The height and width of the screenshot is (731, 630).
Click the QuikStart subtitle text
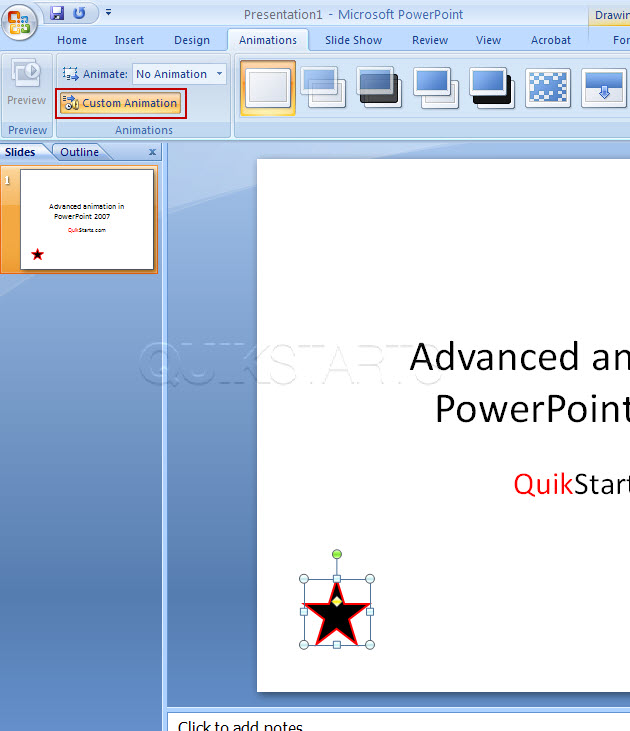pos(571,484)
